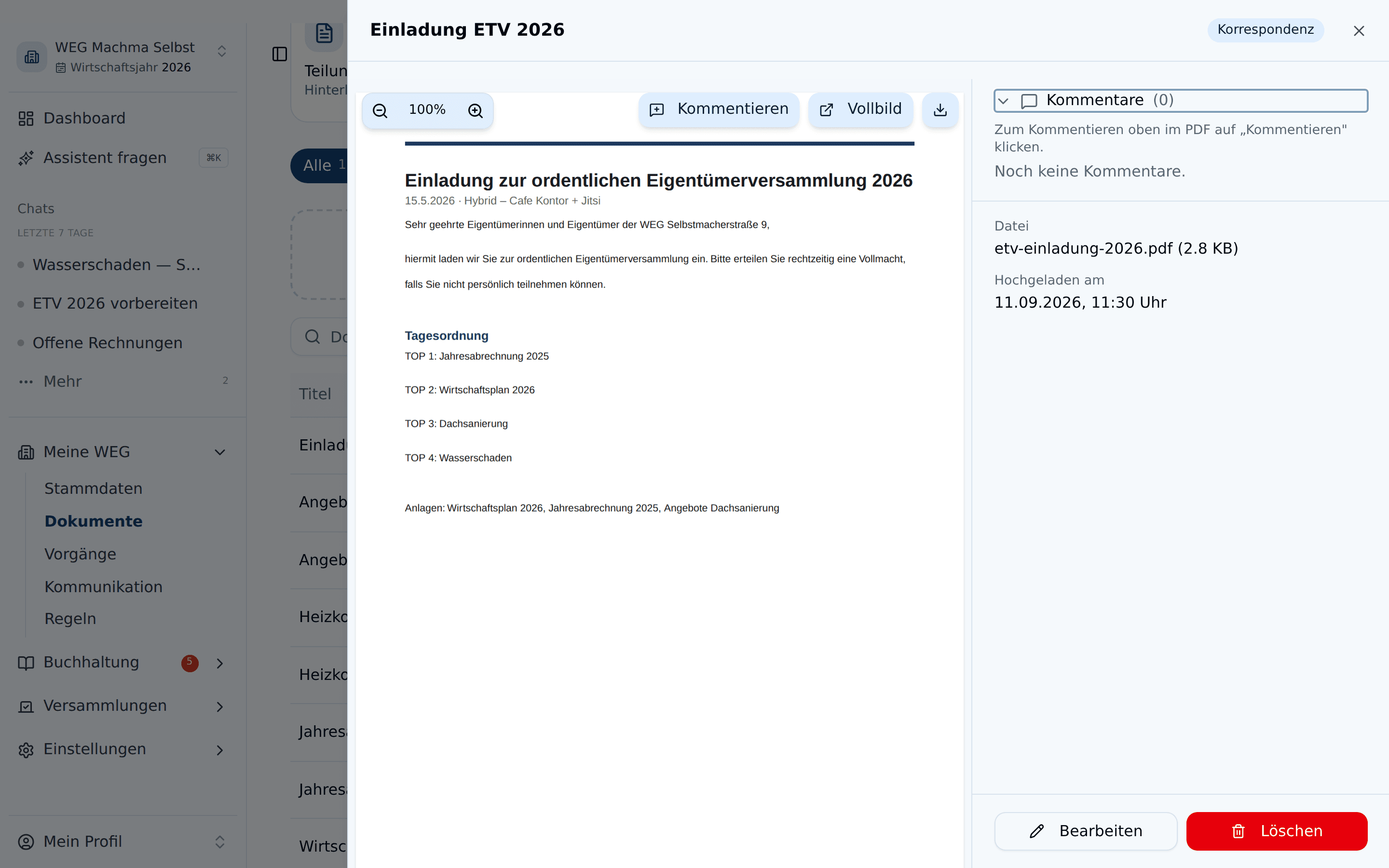Screen dimensions: 1389x868
Task: Click the PDF heading Tagesordnung
Action: coord(447,336)
